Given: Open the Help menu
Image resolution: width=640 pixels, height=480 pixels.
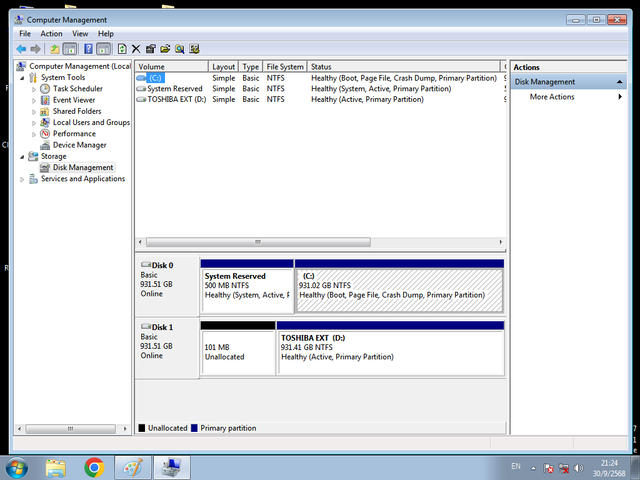Looking at the screenshot, I should (x=106, y=33).
